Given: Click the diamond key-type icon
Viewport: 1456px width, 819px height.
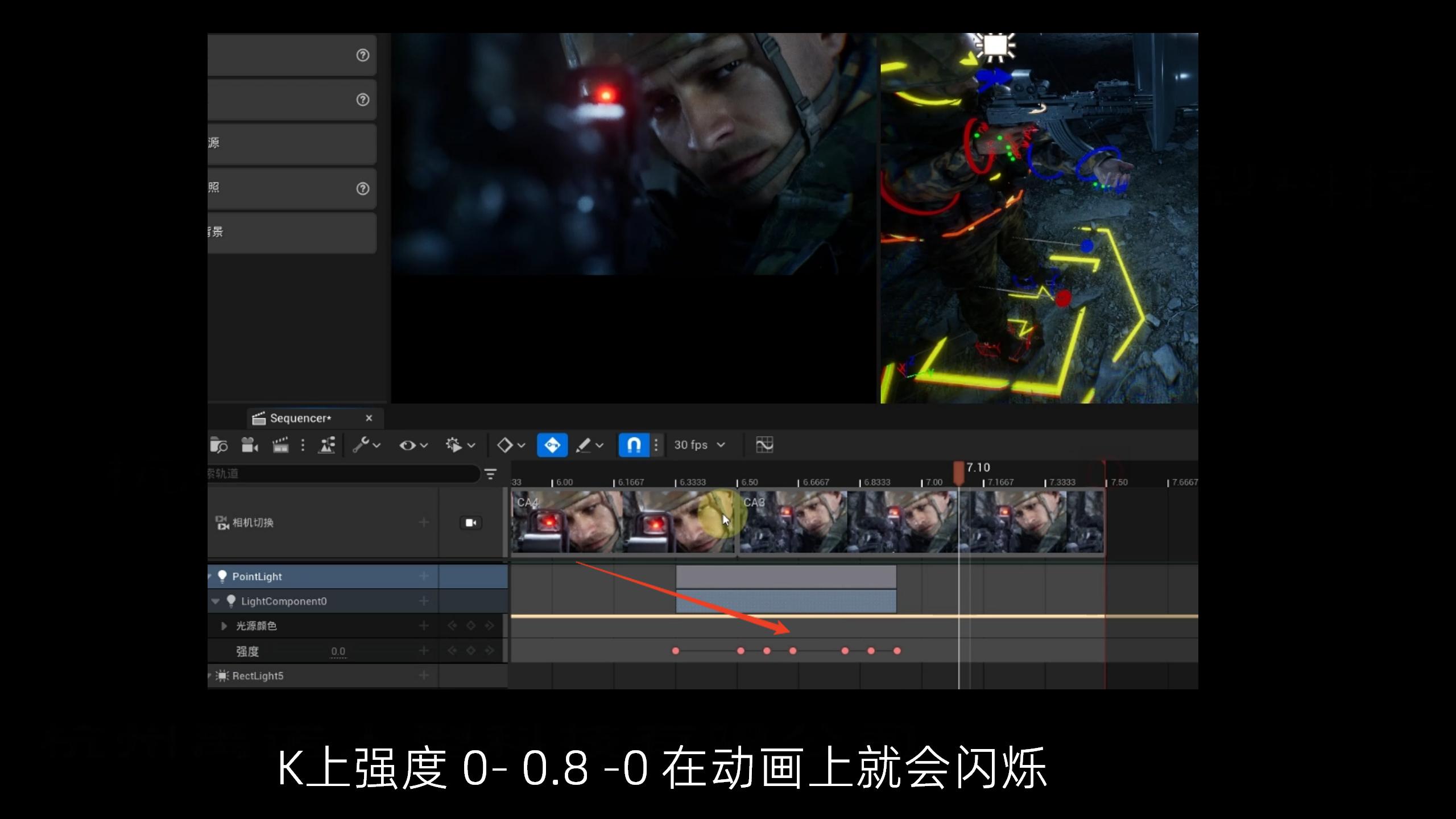Looking at the screenshot, I should pyautogui.click(x=504, y=445).
